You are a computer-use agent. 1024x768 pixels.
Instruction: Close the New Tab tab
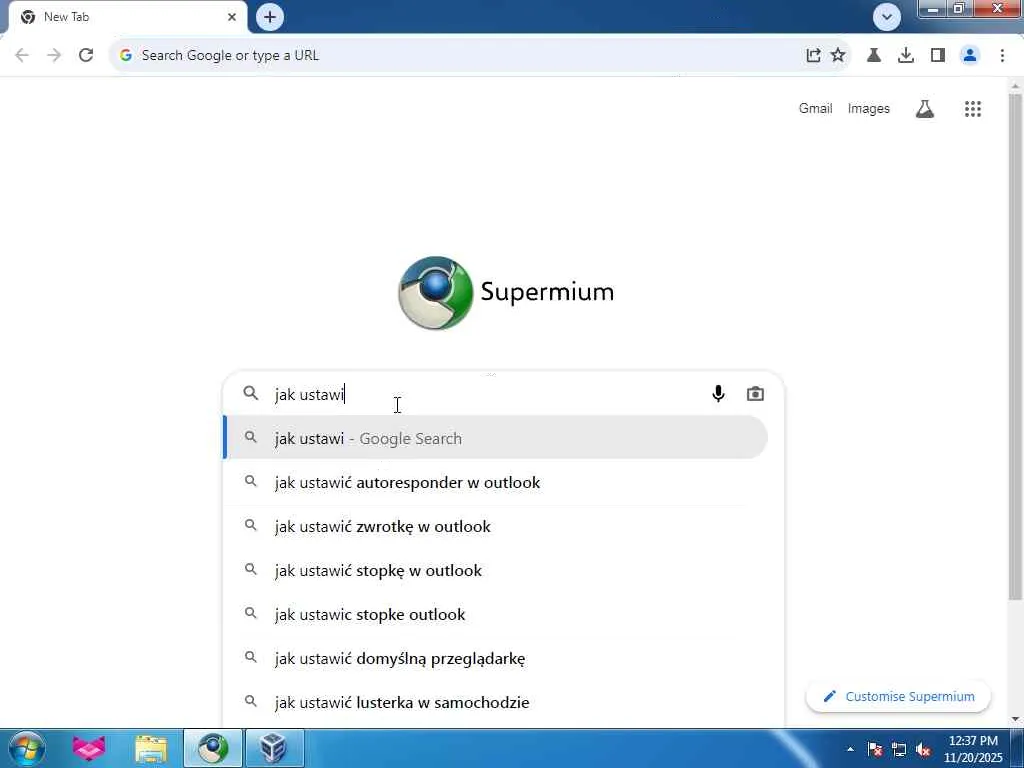pyautogui.click(x=232, y=17)
